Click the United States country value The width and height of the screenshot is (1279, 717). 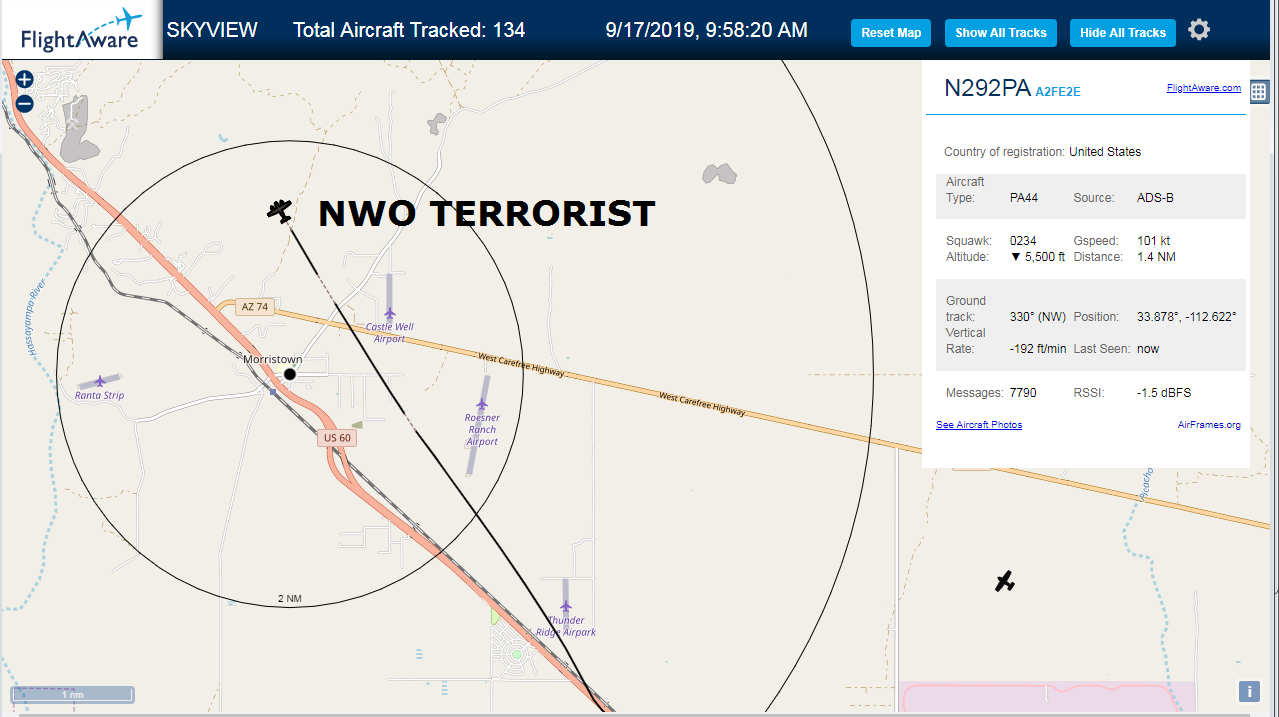pyautogui.click(x=1105, y=152)
